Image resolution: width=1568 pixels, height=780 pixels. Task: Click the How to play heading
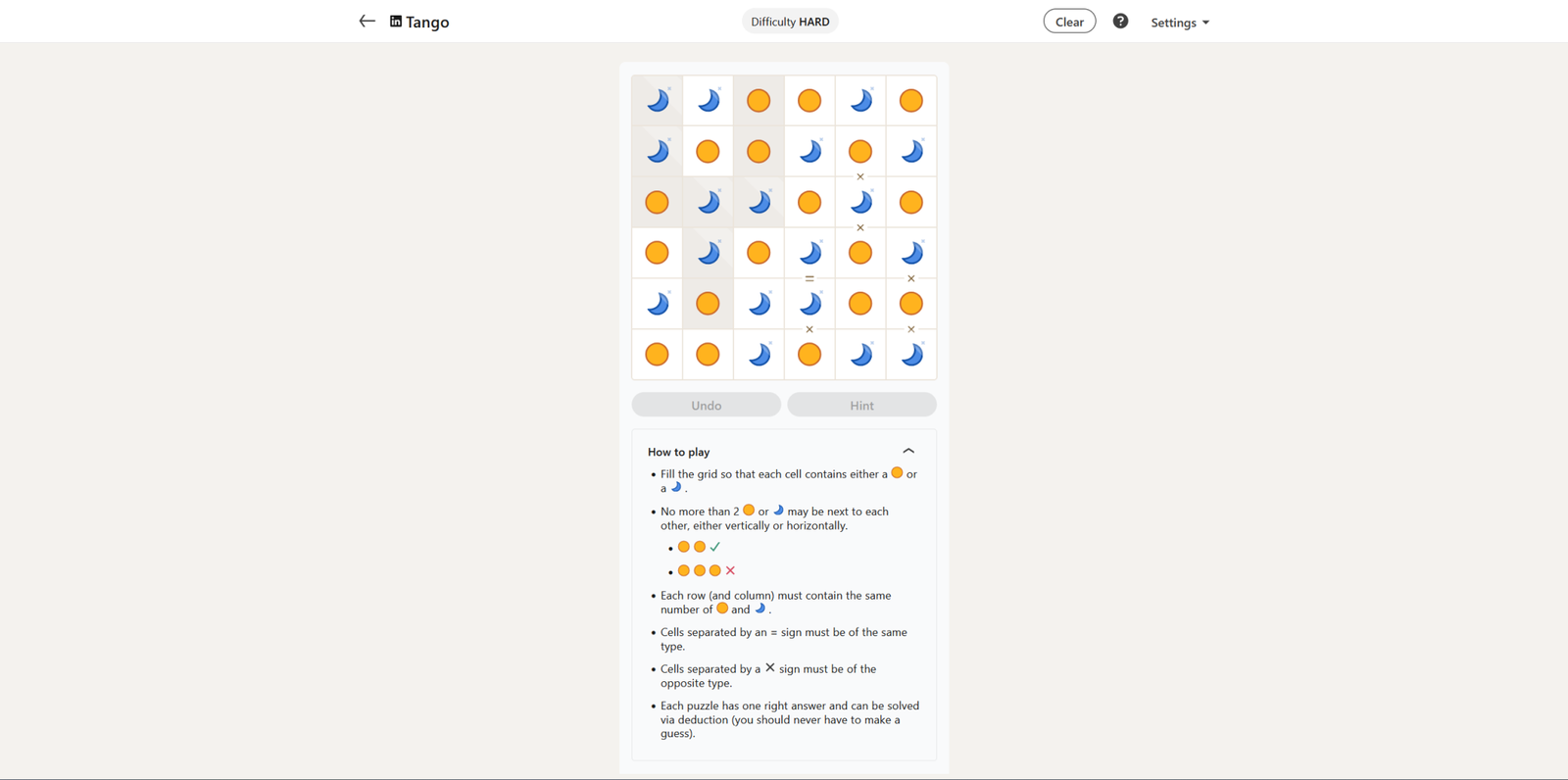coord(678,452)
